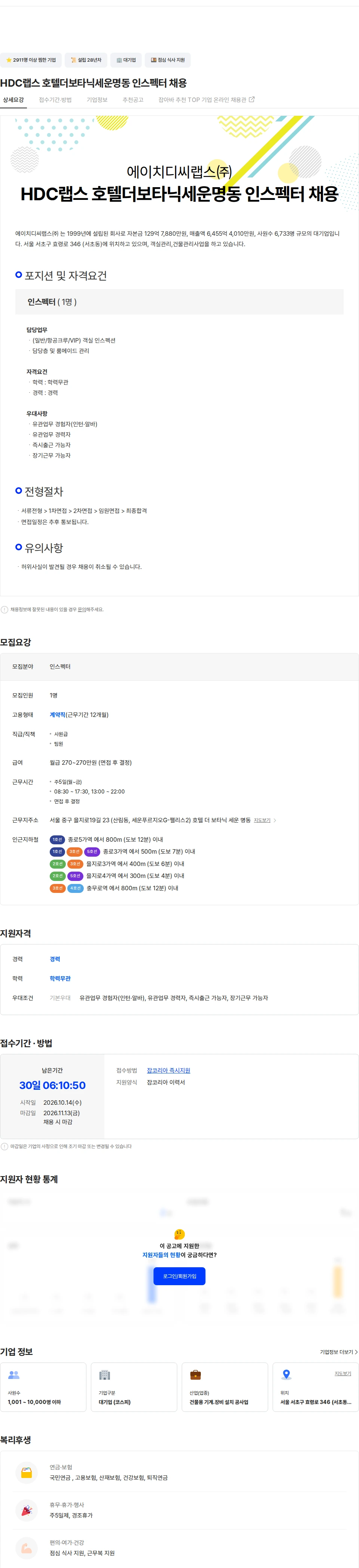Click the '대기업' badge with building icon
This screenshot has width=359, height=1568.
[126, 60]
